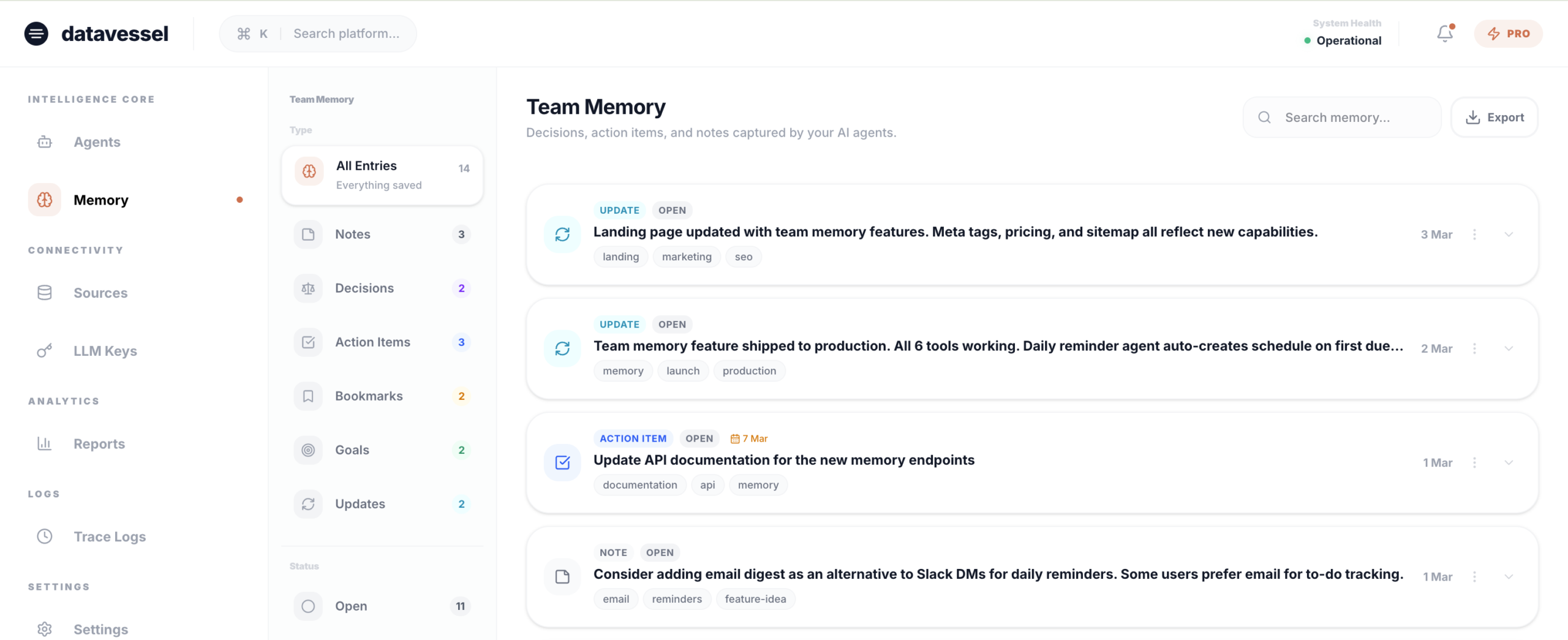The height and width of the screenshot is (640, 1568).
Task: Select Memory in the Intelligence Core sidebar
Action: tap(100, 200)
